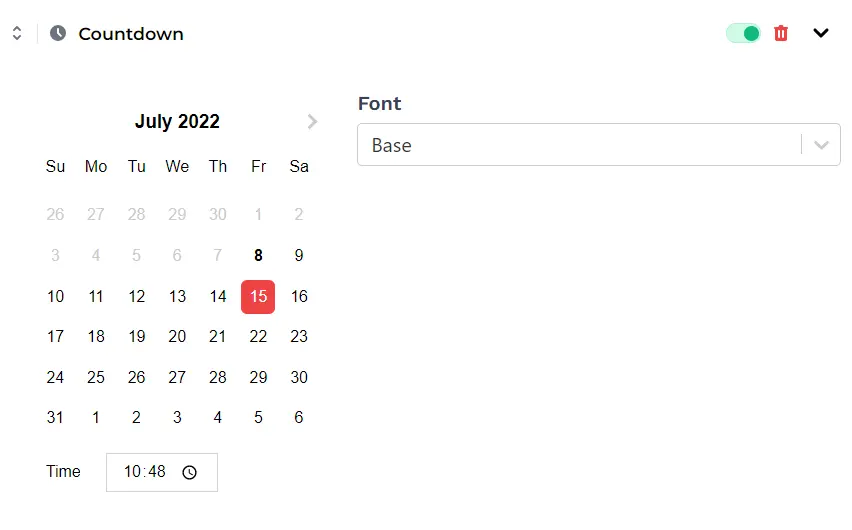The height and width of the screenshot is (530, 852).
Task: Collapse the Countdown section chevron
Action: coord(821,33)
